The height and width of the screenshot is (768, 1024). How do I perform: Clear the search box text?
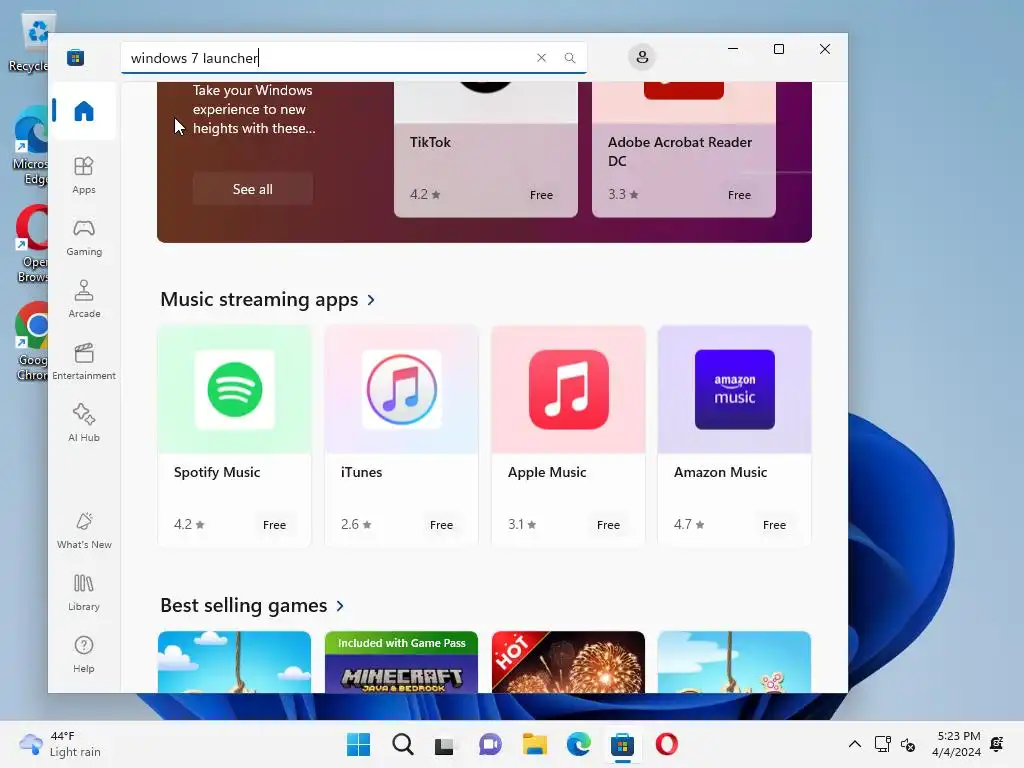tap(541, 57)
